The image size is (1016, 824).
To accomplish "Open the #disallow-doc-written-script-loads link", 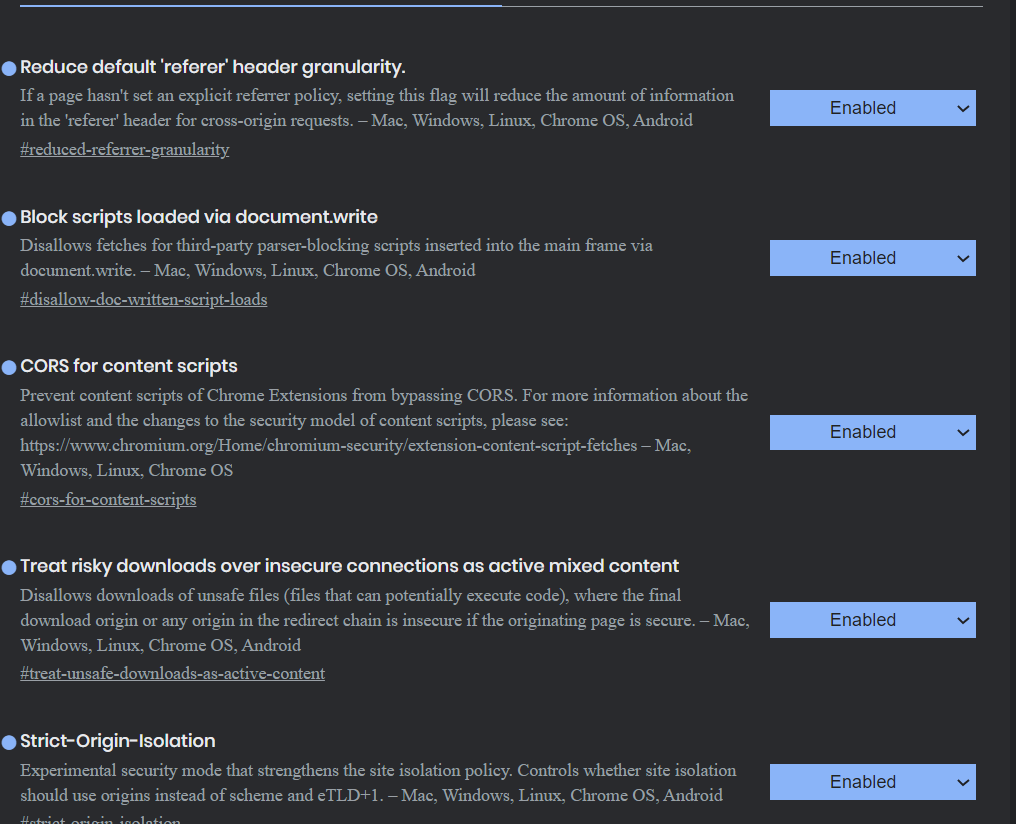I will [144, 299].
